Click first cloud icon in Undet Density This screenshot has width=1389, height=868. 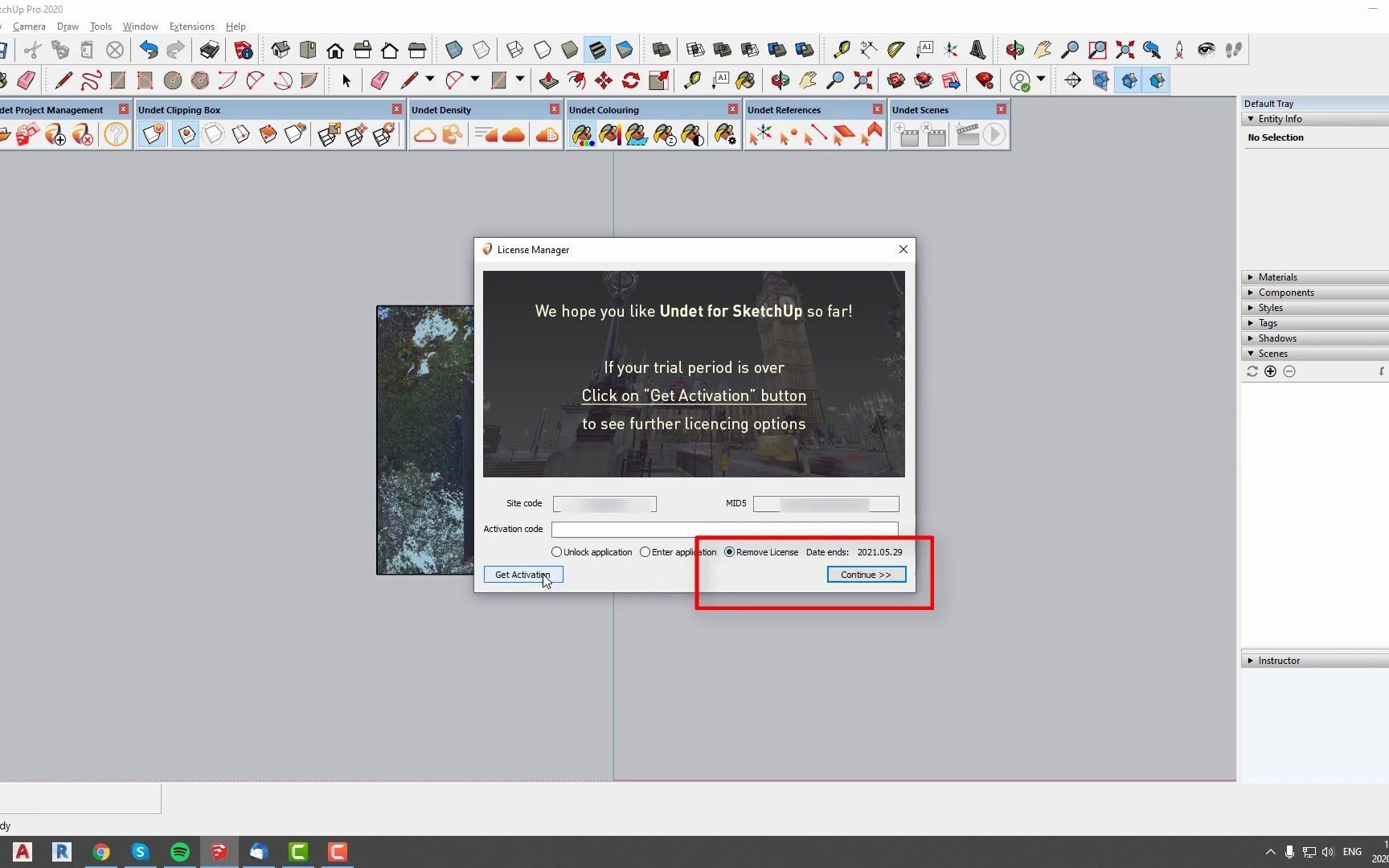click(424, 134)
